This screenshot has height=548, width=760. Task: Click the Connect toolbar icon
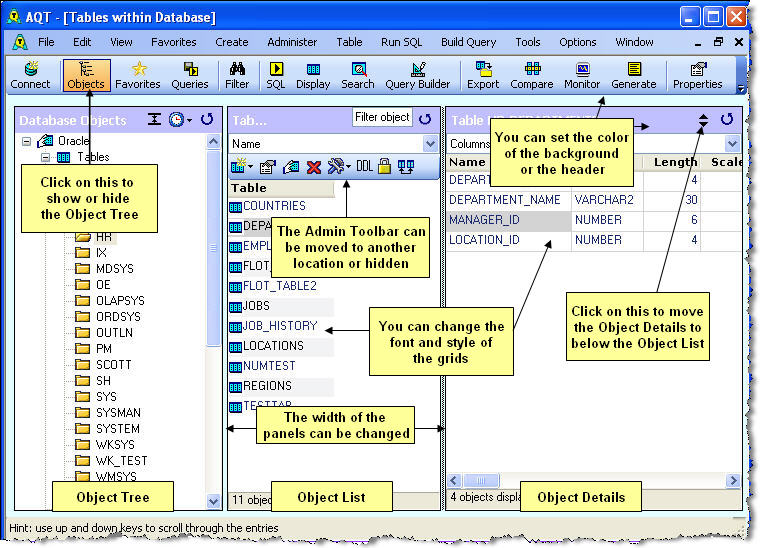point(30,75)
